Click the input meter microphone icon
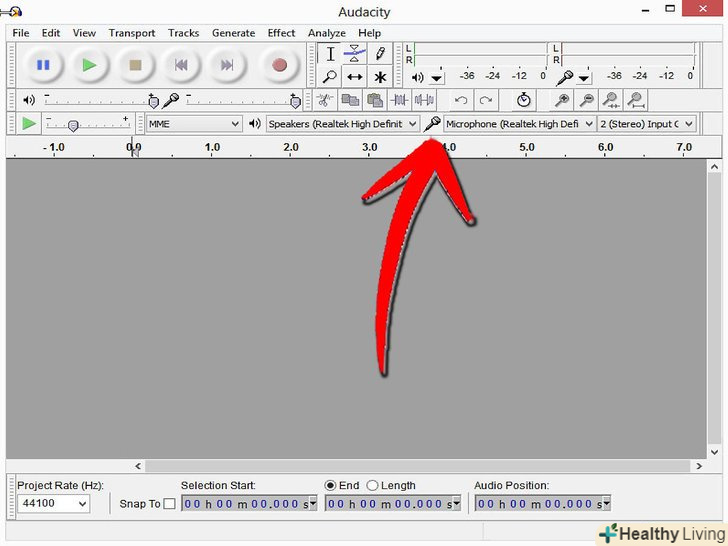 tap(565, 78)
